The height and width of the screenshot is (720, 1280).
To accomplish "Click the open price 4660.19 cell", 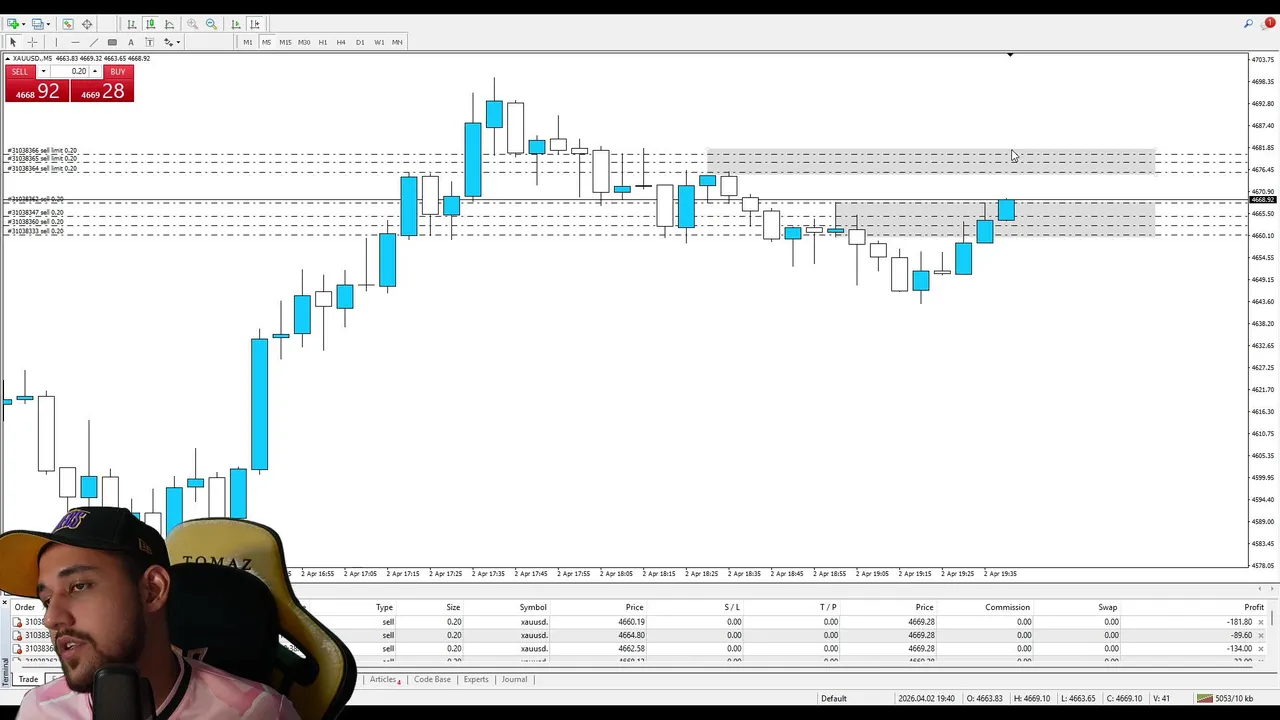I will pyautogui.click(x=631, y=622).
